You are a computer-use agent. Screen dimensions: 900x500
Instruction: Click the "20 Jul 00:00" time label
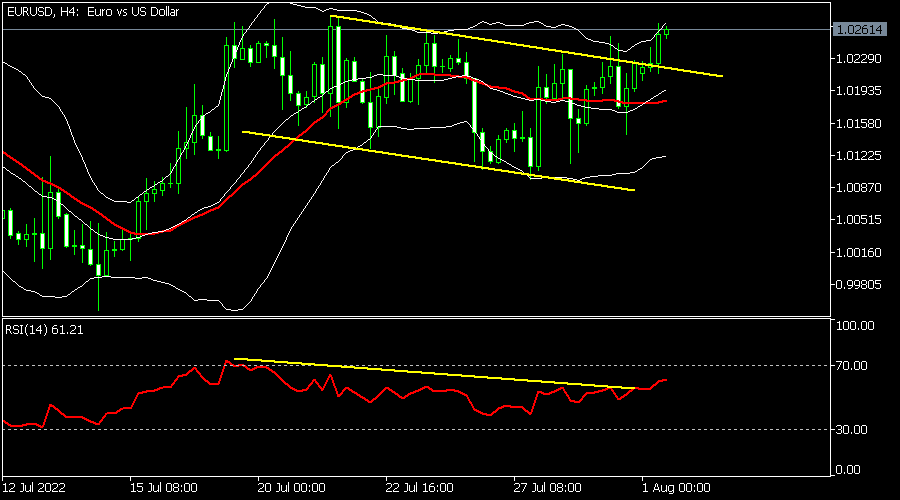[292, 488]
